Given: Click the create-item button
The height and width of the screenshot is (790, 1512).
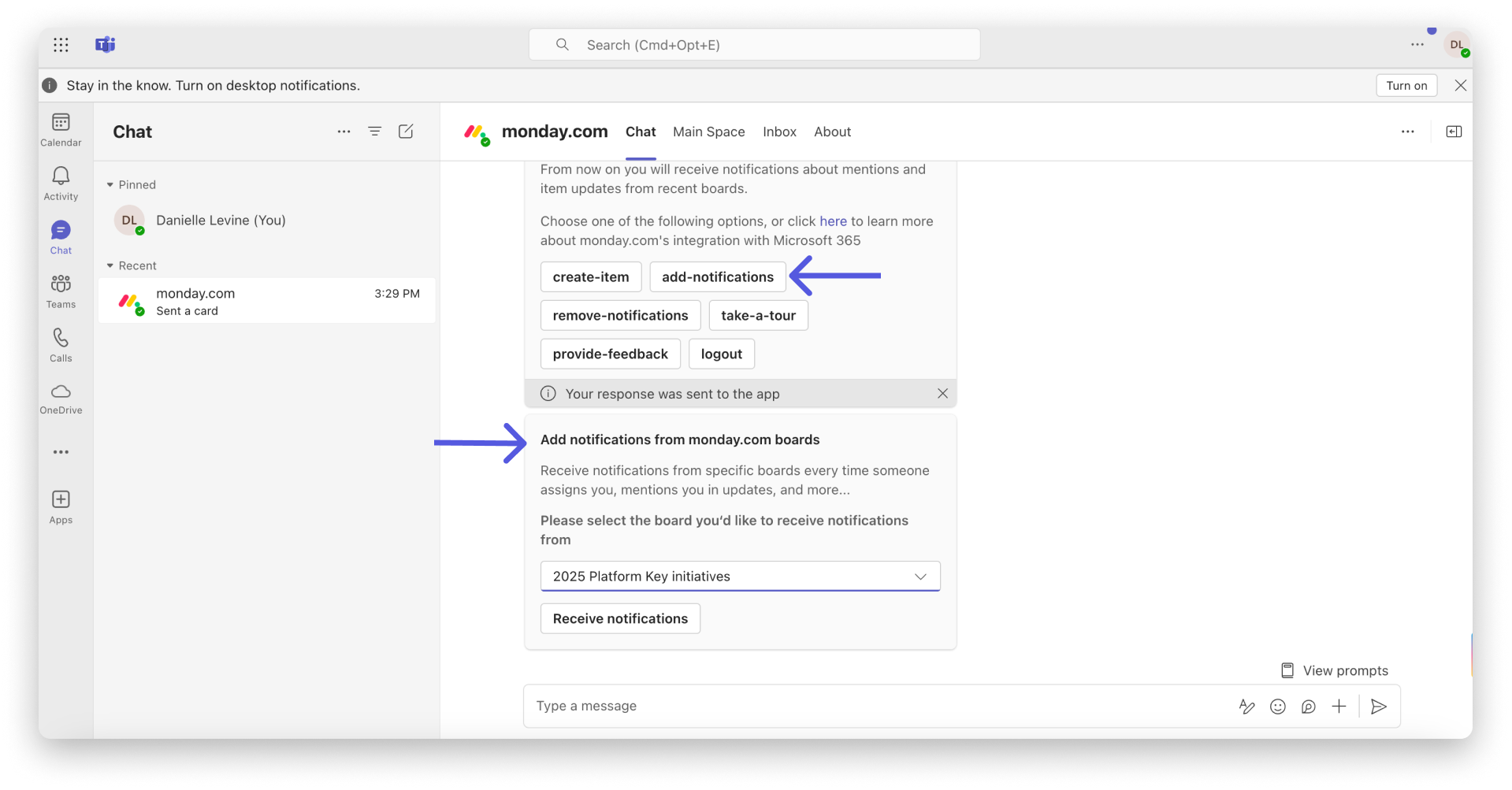Looking at the screenshot, I should (591, 277).
